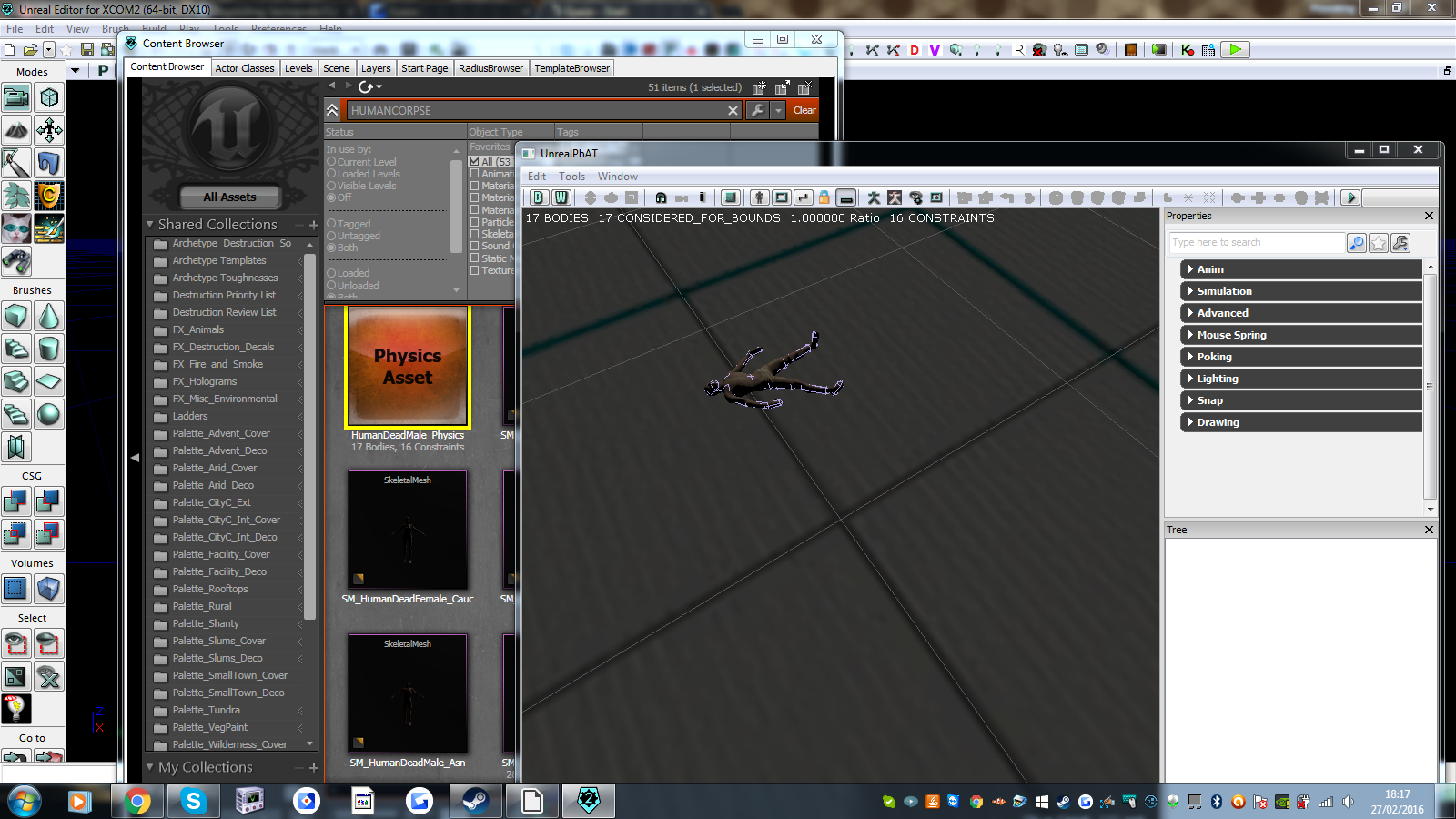Expand the Lighting properties section

click(1300, 379)
